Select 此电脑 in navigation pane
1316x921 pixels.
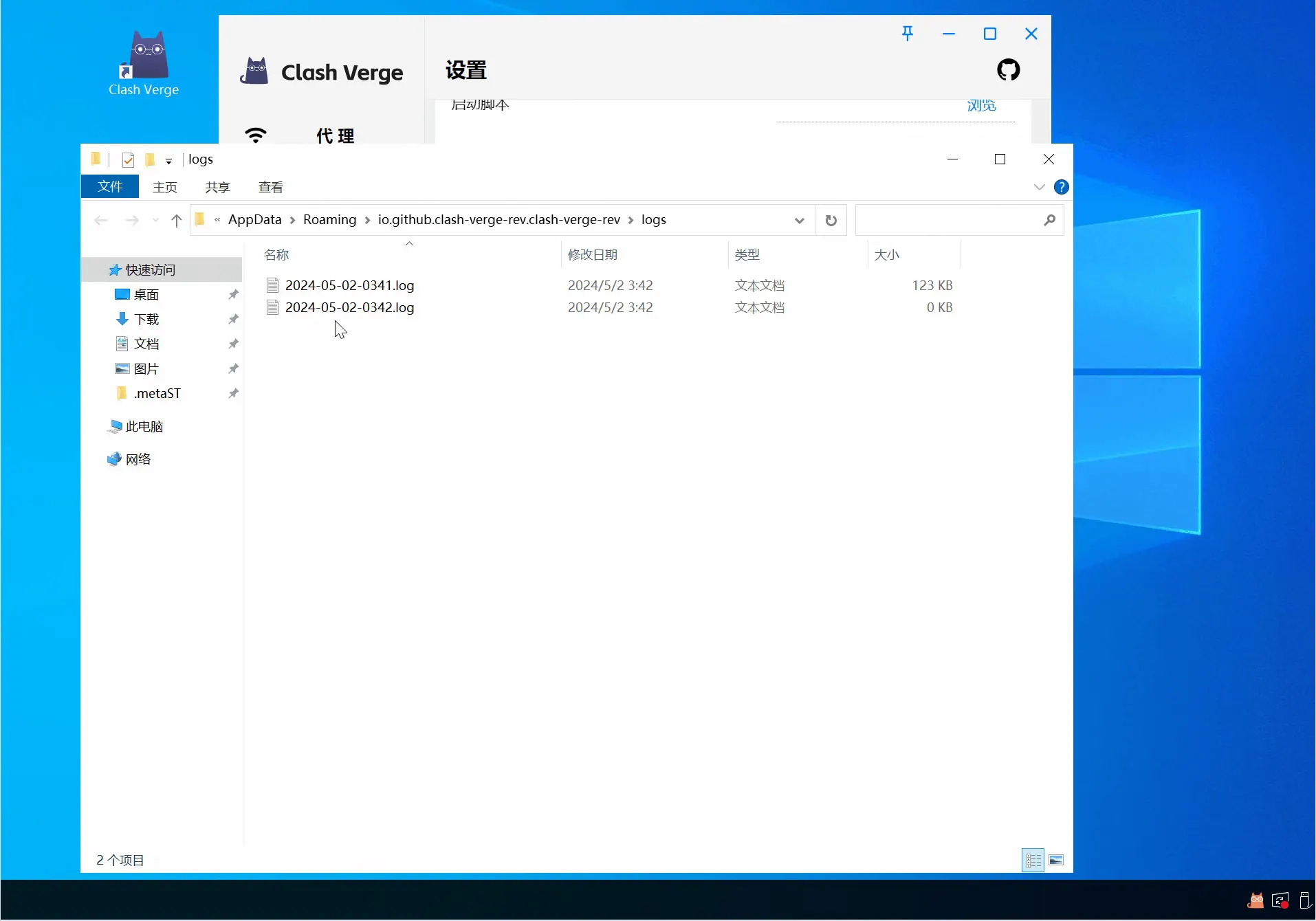pos(144,426)
